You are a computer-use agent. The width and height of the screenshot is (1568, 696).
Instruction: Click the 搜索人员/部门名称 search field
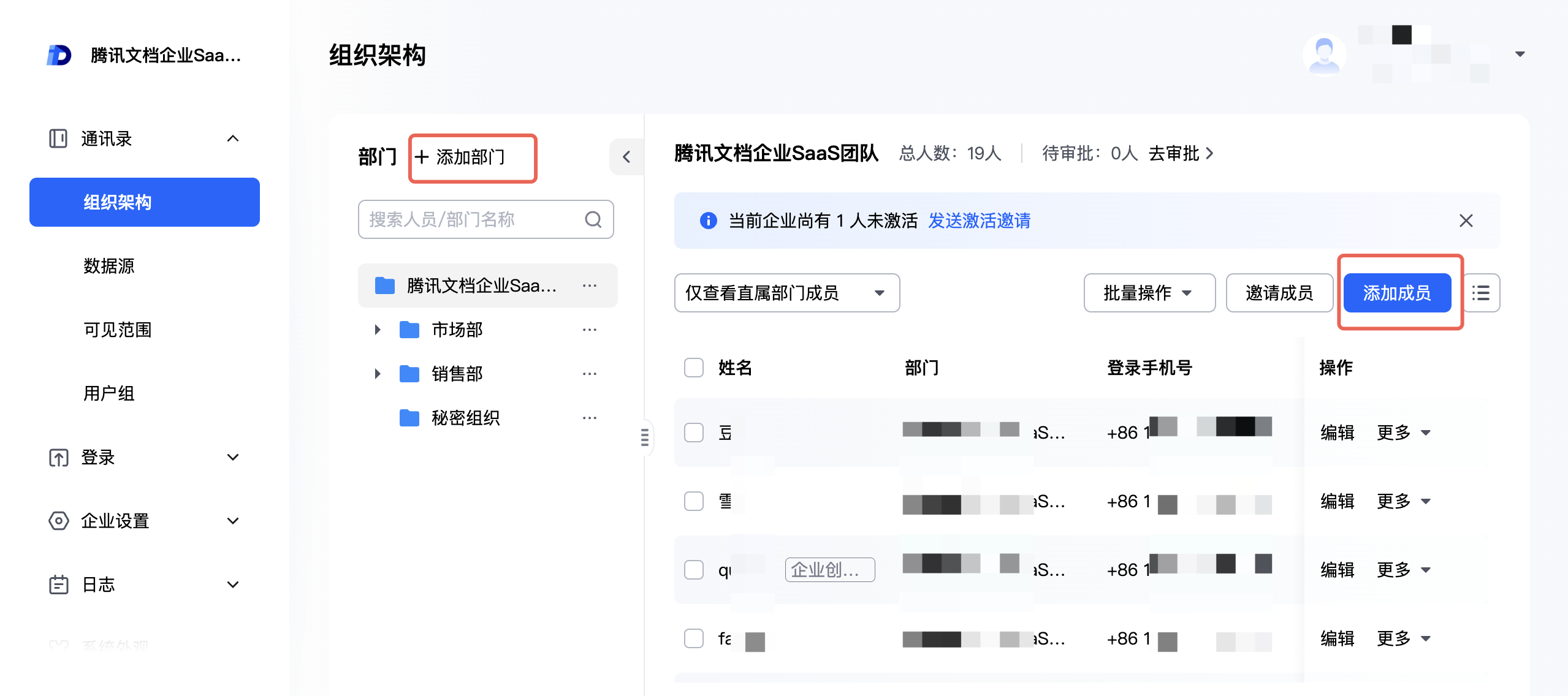tap(472, 219)
